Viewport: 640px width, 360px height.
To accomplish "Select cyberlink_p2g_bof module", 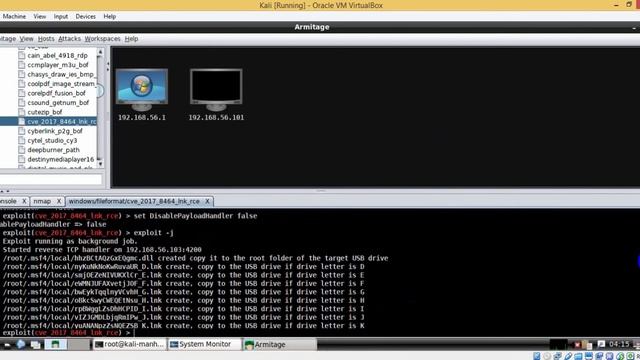I will 55,131.
